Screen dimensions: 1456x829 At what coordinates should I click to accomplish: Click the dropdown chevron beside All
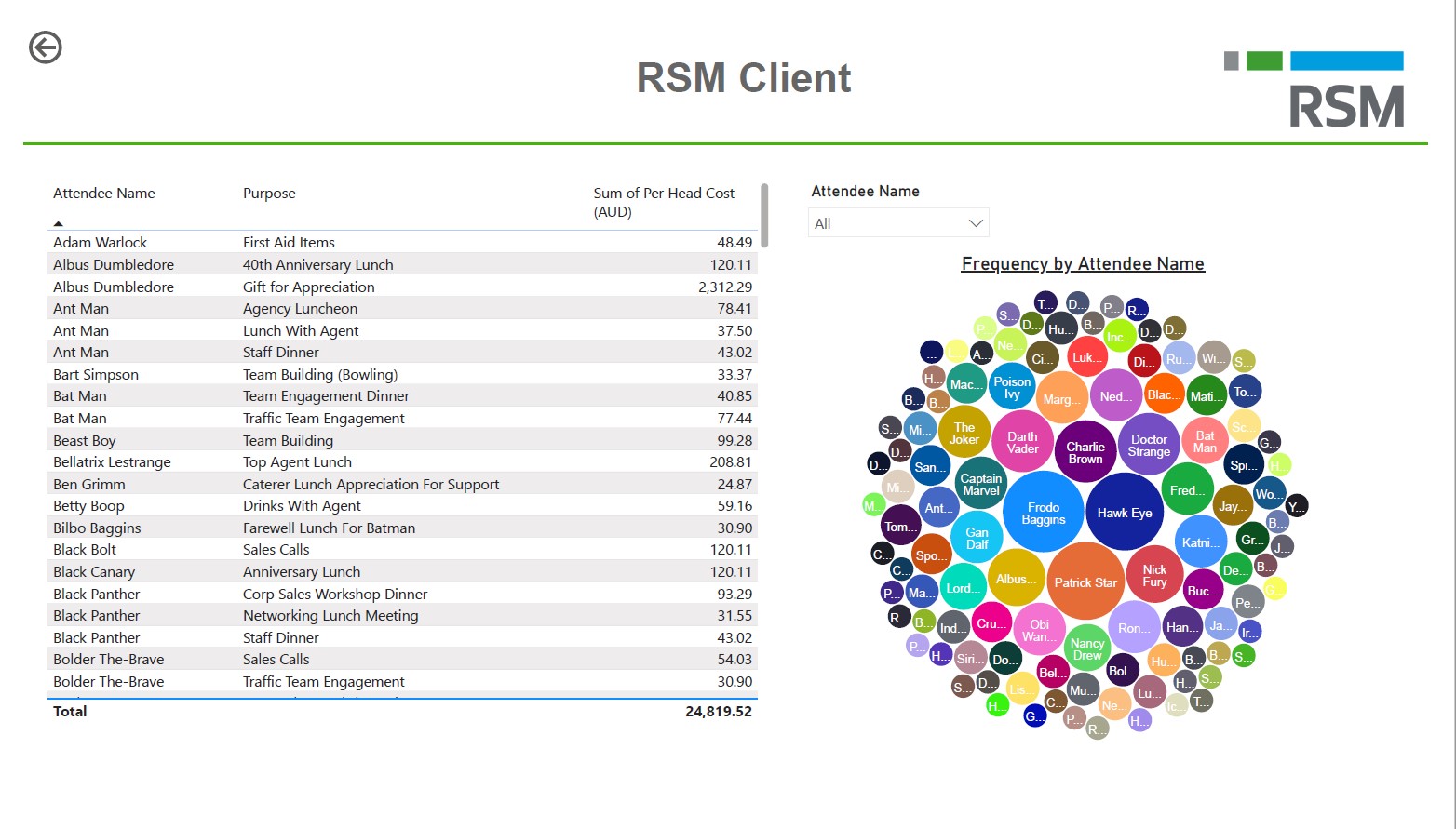pos(975,223)
